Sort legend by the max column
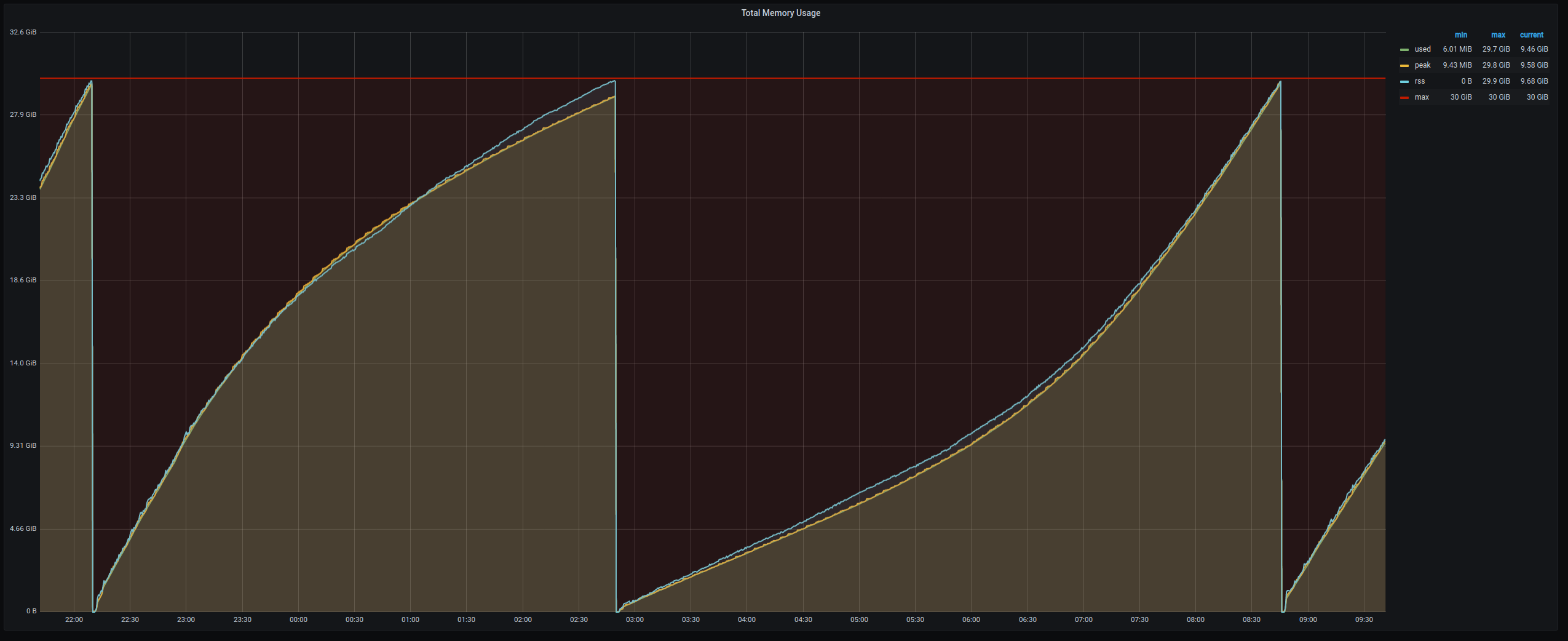The image size is (1568, 641). [1498, 34]
